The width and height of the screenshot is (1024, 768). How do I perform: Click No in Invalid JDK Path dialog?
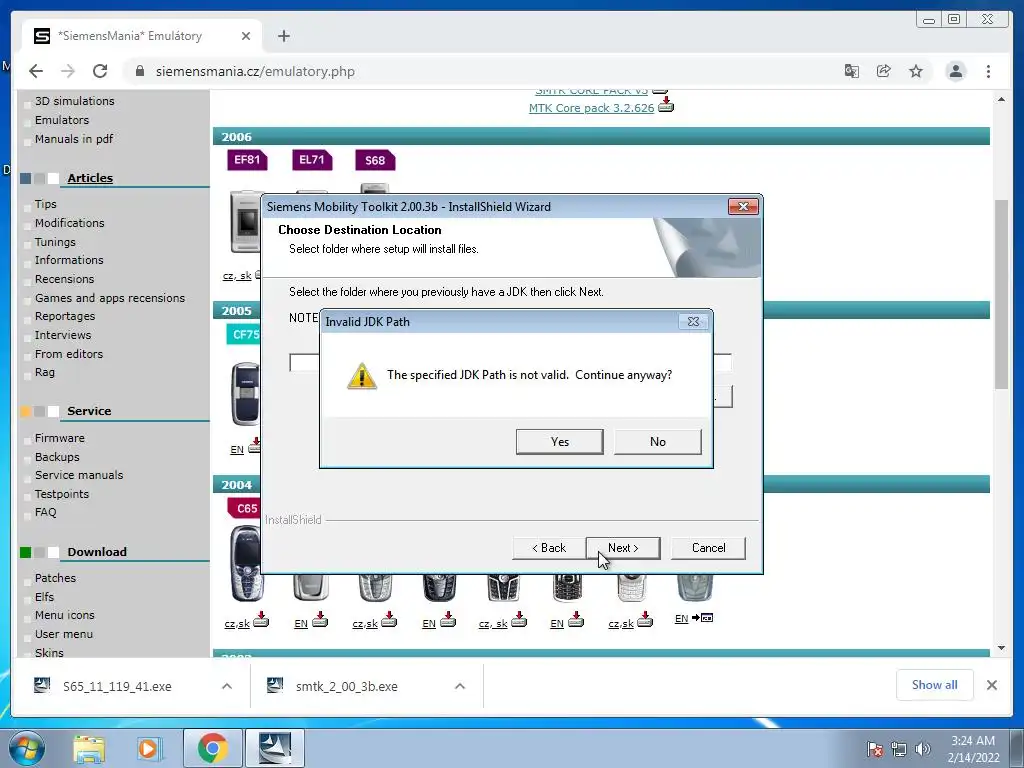point(658,441)
